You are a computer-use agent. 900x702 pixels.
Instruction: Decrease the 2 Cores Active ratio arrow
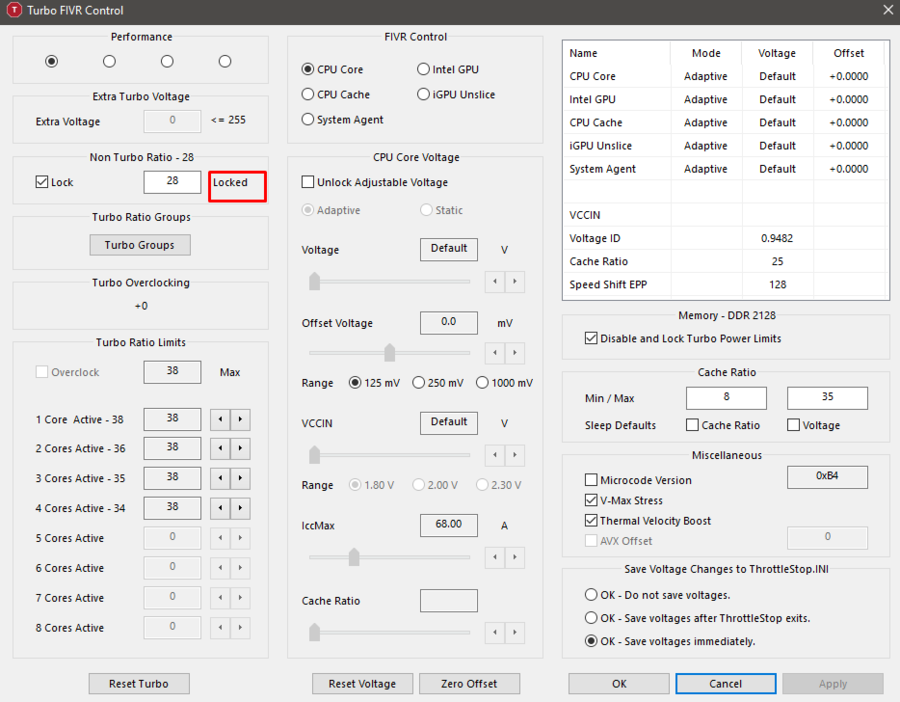pyautogui.click(x=220, y=448)
